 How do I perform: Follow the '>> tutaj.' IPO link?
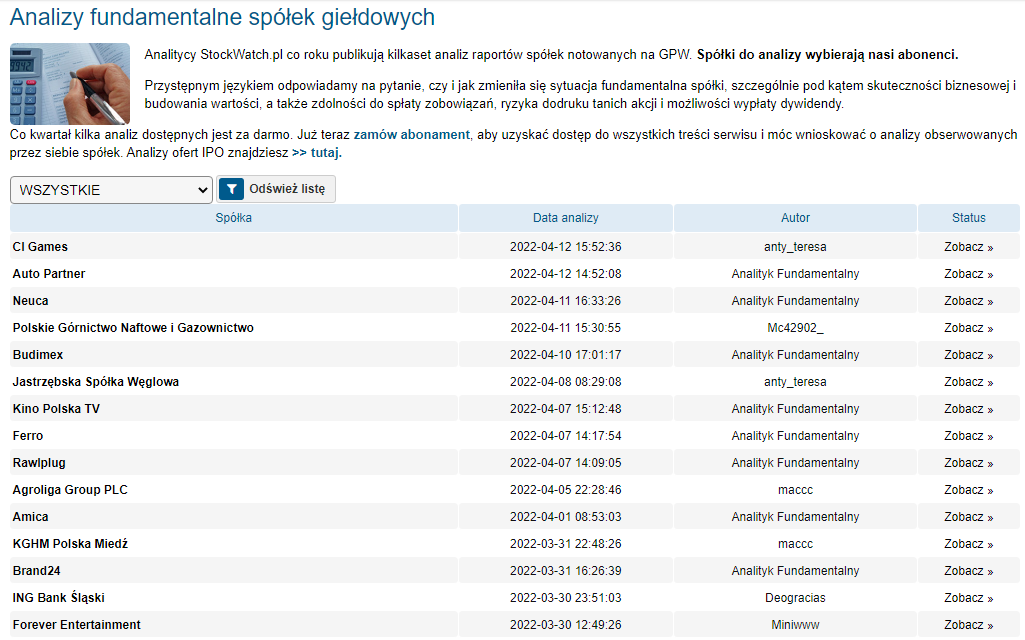pyautogui.click(x=316, y=153)
